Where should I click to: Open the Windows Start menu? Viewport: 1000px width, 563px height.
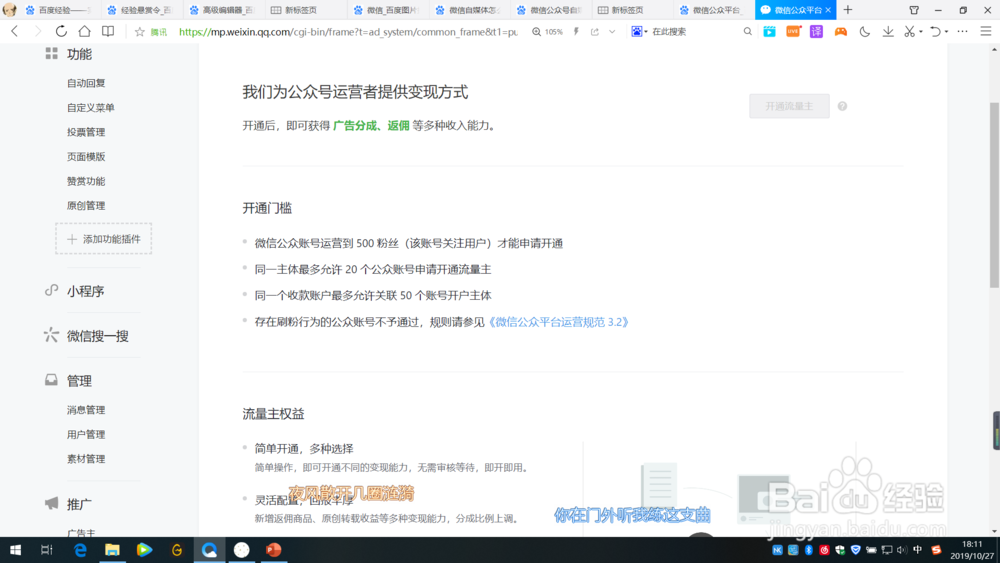pyautogui.click(x=15, y=550)
